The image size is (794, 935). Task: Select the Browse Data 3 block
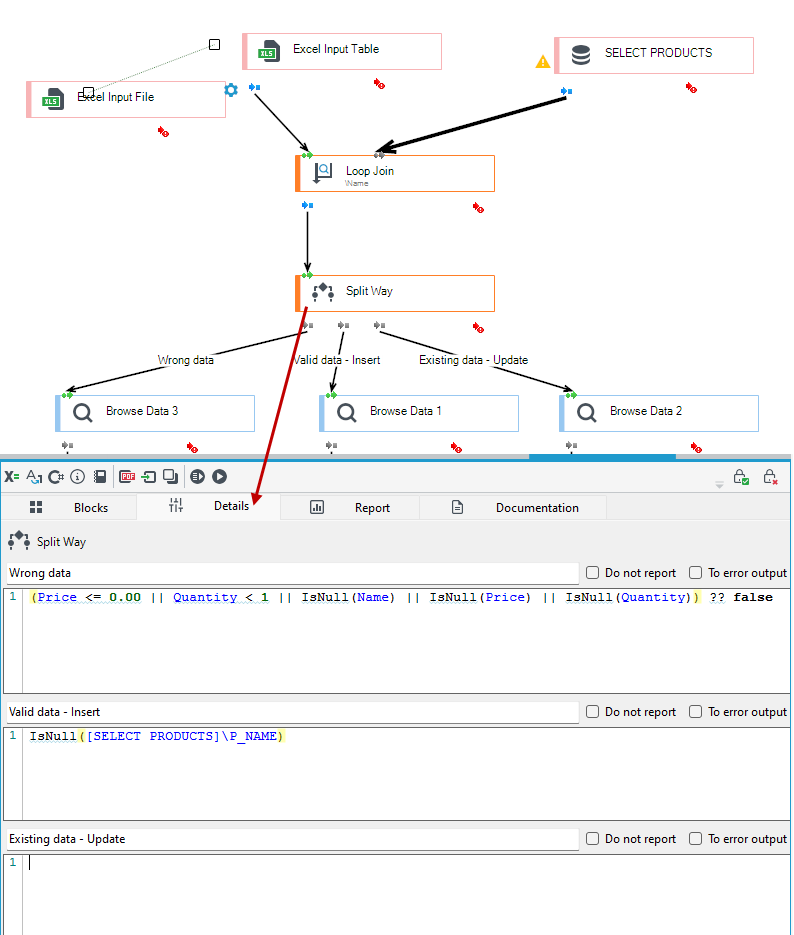(155, 413)
